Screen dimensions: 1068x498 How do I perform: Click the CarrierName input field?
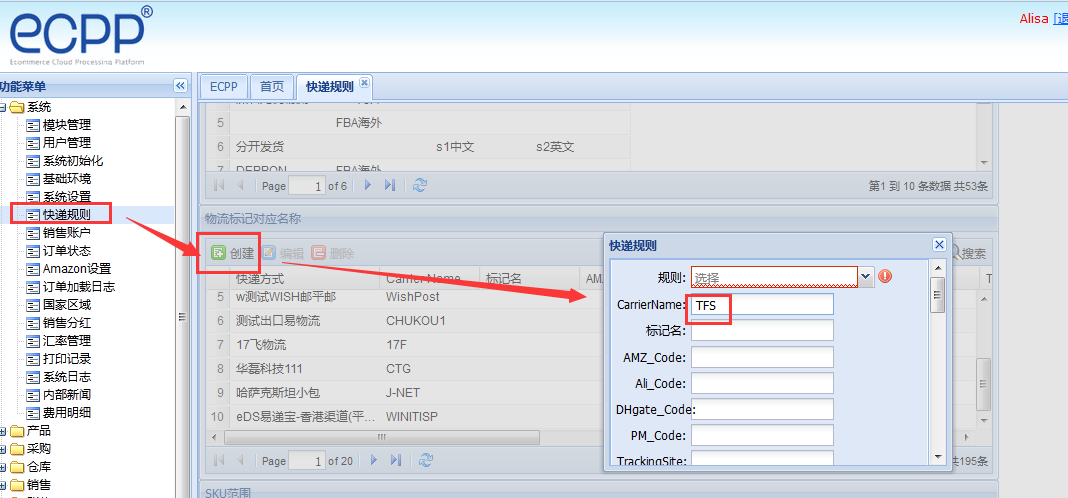[x=762, y=305]
